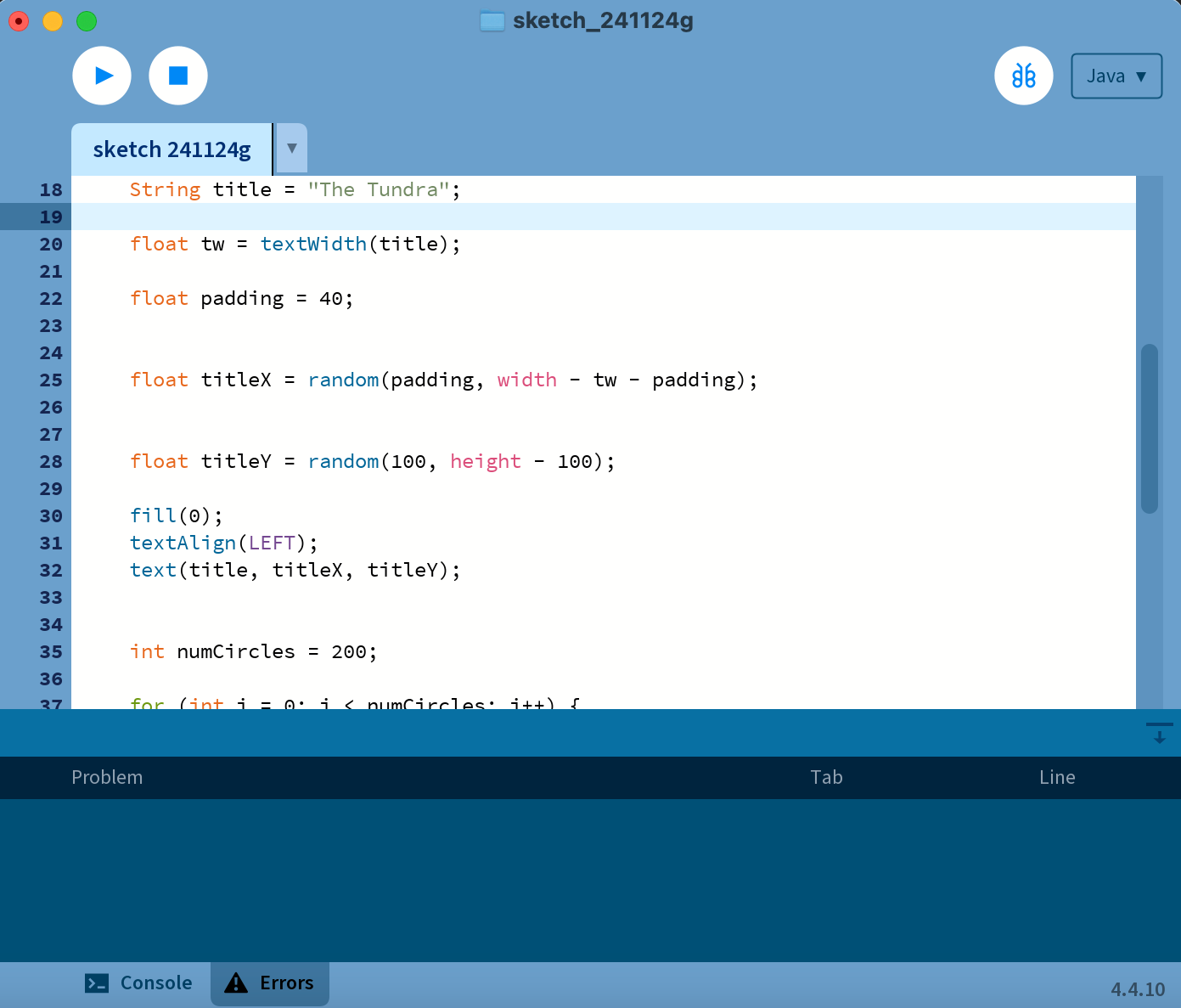1181x1008 pixels.
Task: Click the Console terminal icon
Action: [97, 983]
